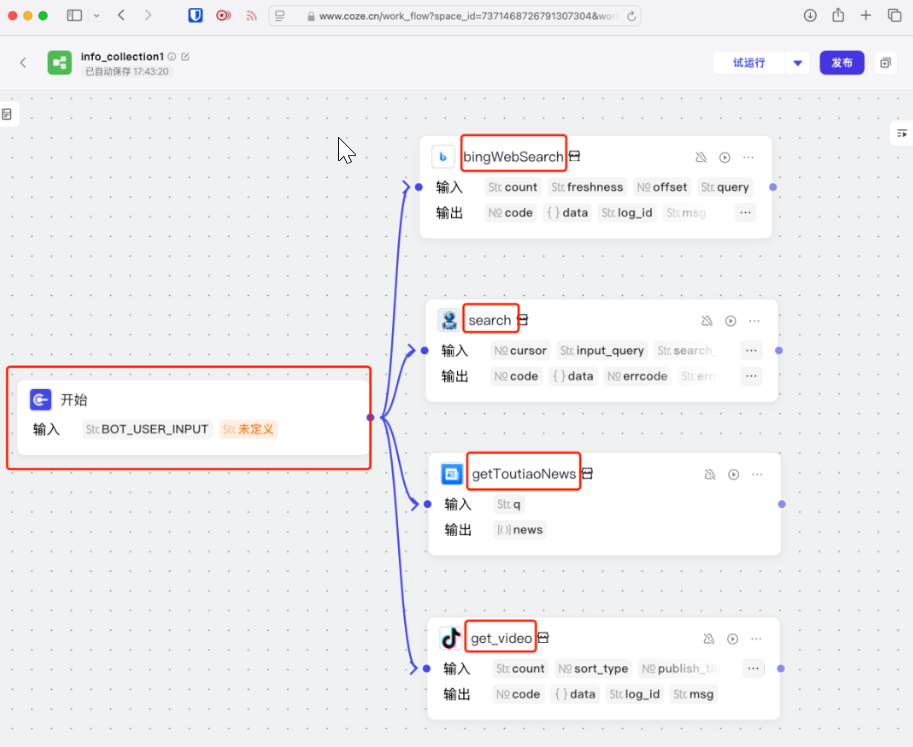Reload the page from the address bar
The width and height of the screenshot is (913, 747).
coord(631,16)
